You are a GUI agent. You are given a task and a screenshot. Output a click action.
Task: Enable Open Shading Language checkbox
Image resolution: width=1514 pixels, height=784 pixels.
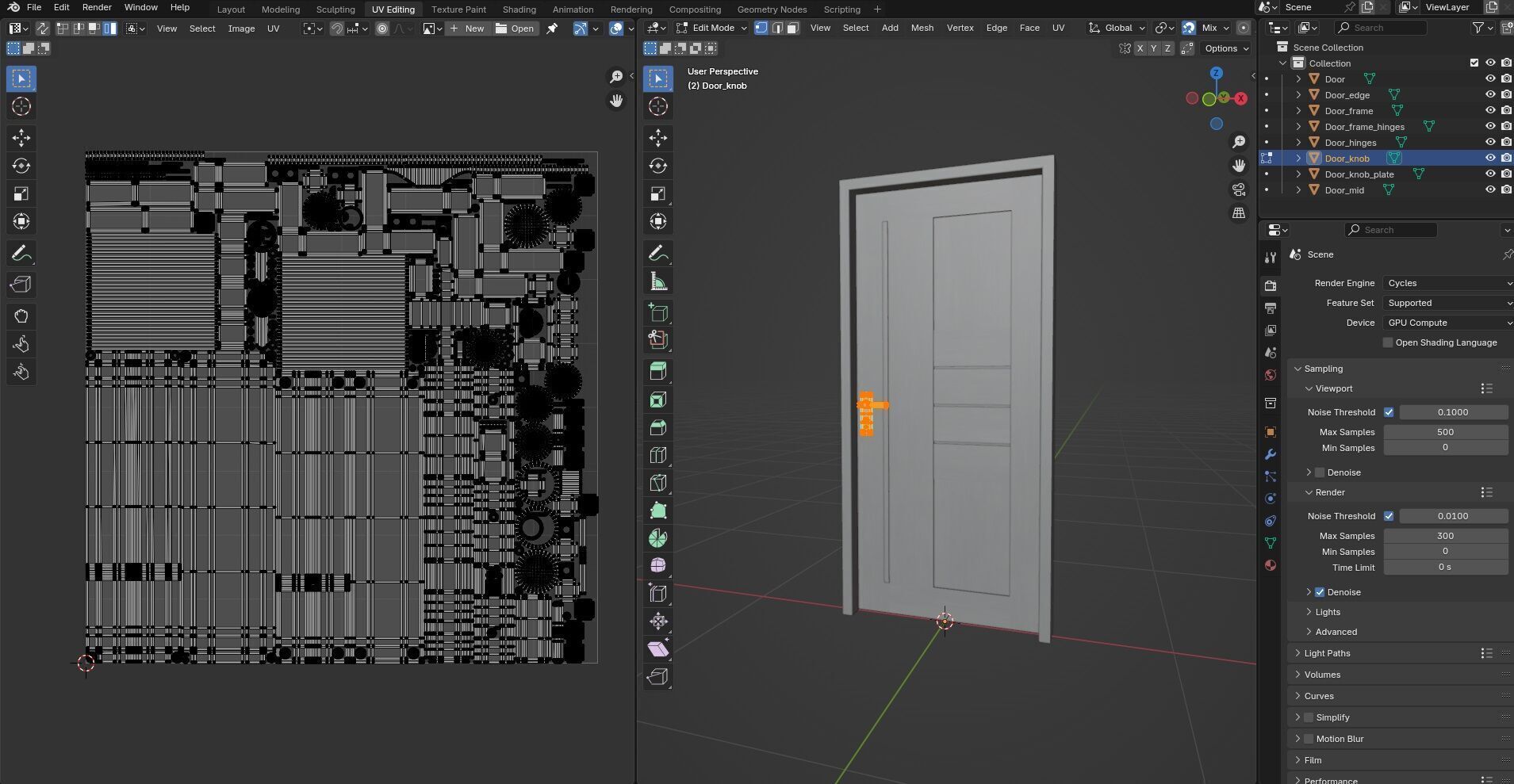coord(1388,342)
